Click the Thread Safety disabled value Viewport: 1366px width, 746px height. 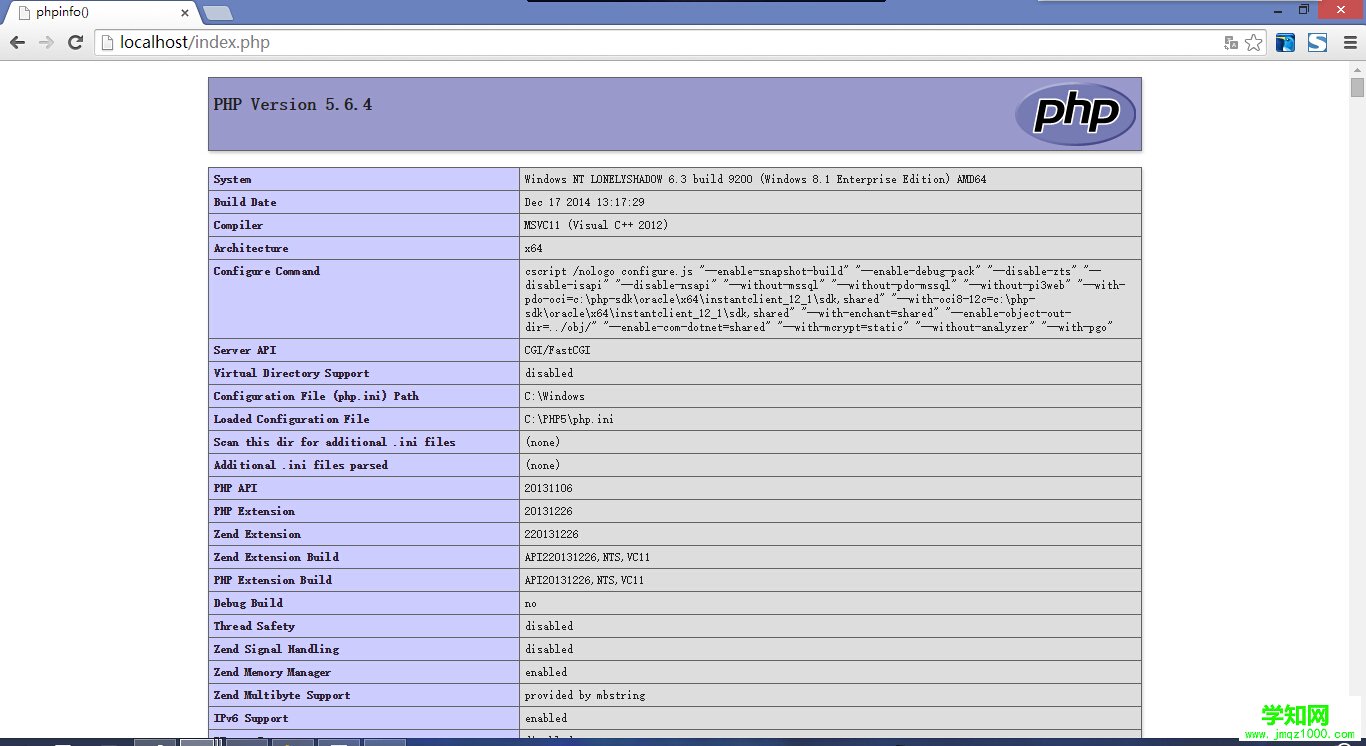click(x=549, y=626)
